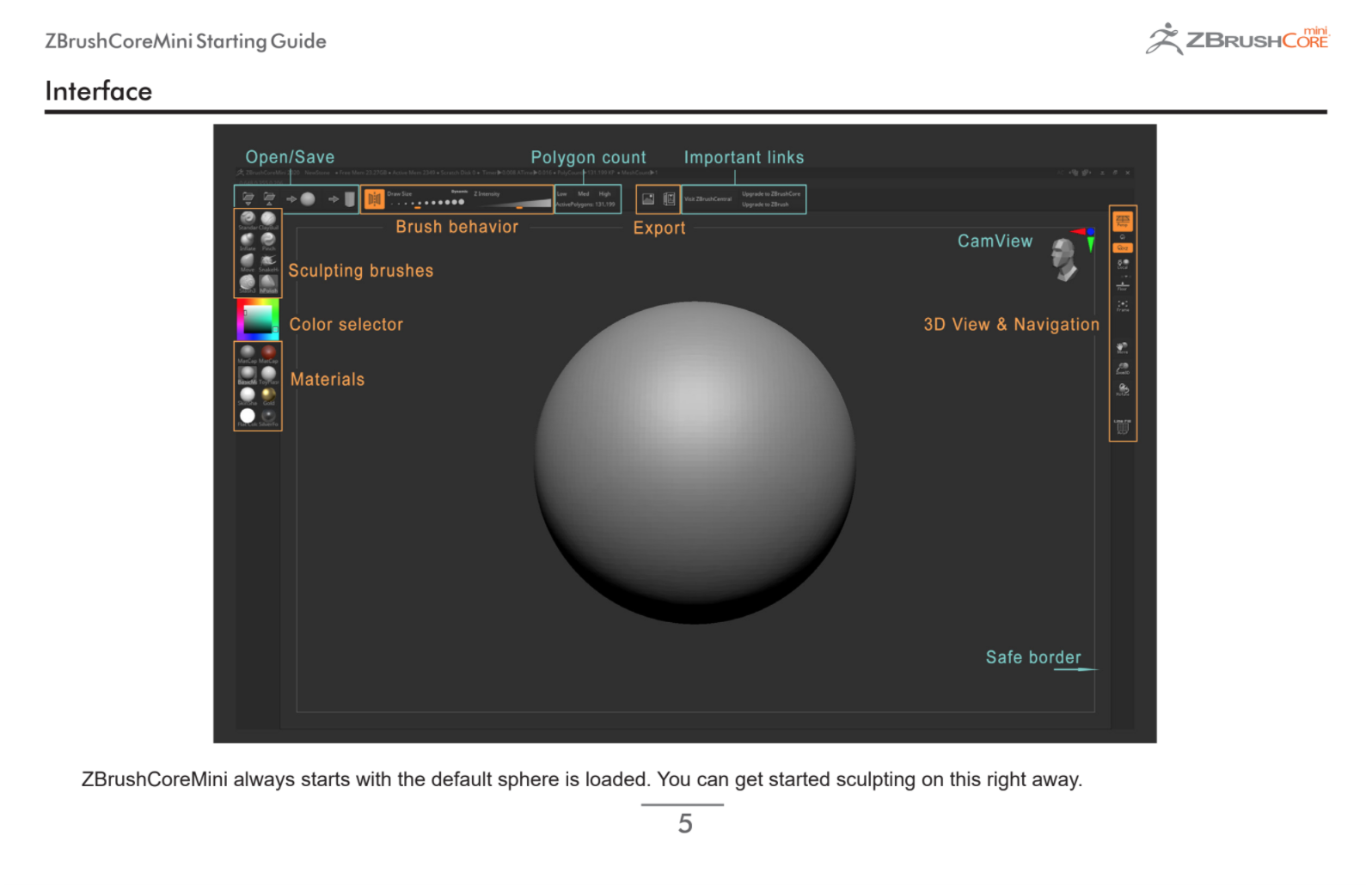Toggle Local transformations button
Viewport: 1372px width, 885px height.
(x=1123, y=265)
